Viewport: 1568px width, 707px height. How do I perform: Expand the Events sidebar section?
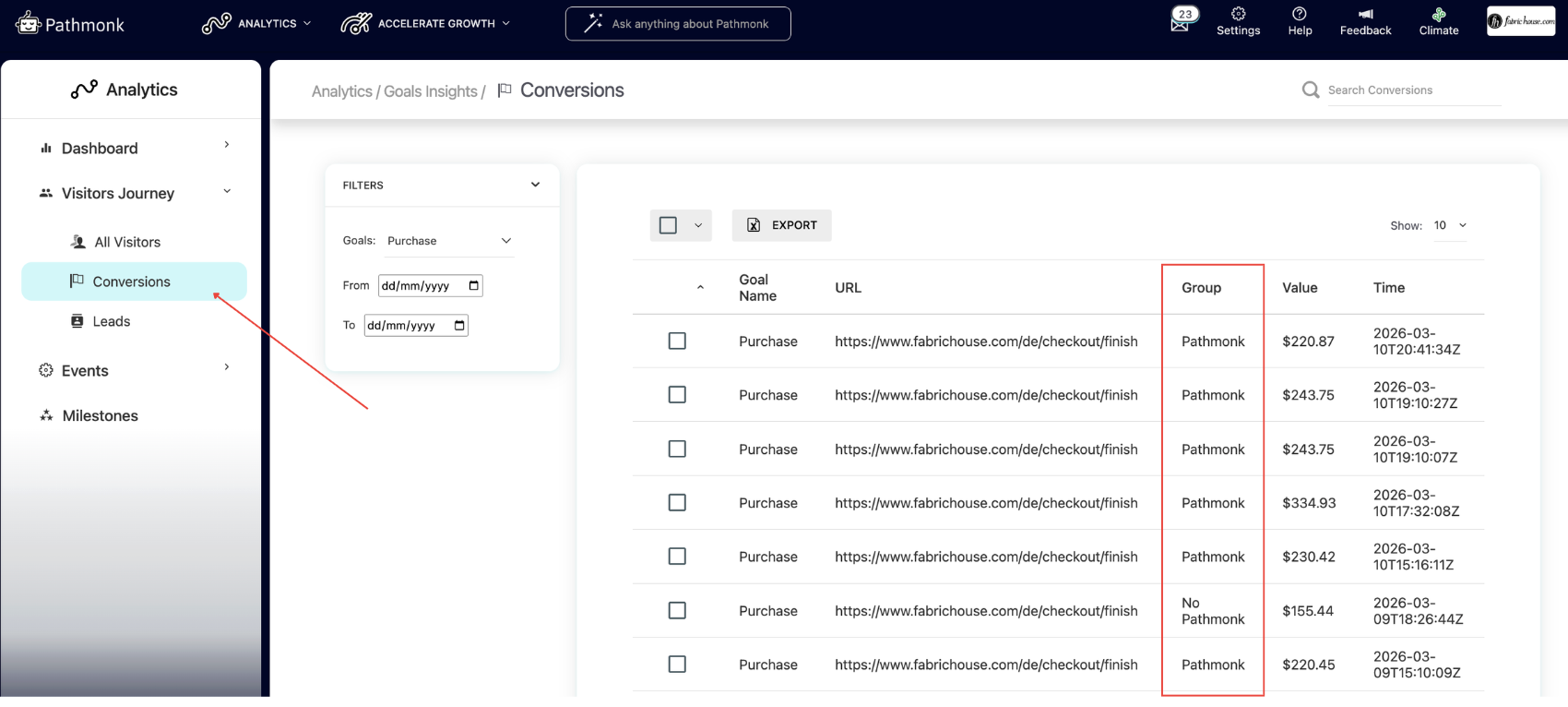point(227,367)
